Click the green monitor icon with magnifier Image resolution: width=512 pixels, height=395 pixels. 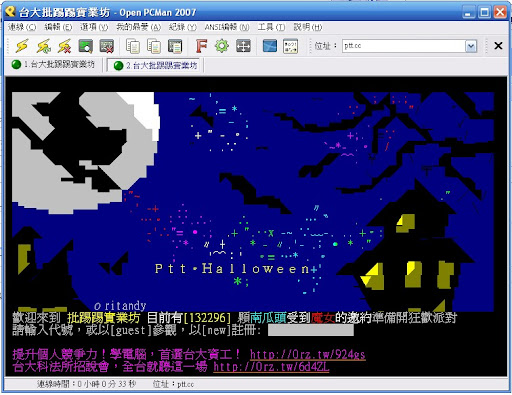coord(86,46)
